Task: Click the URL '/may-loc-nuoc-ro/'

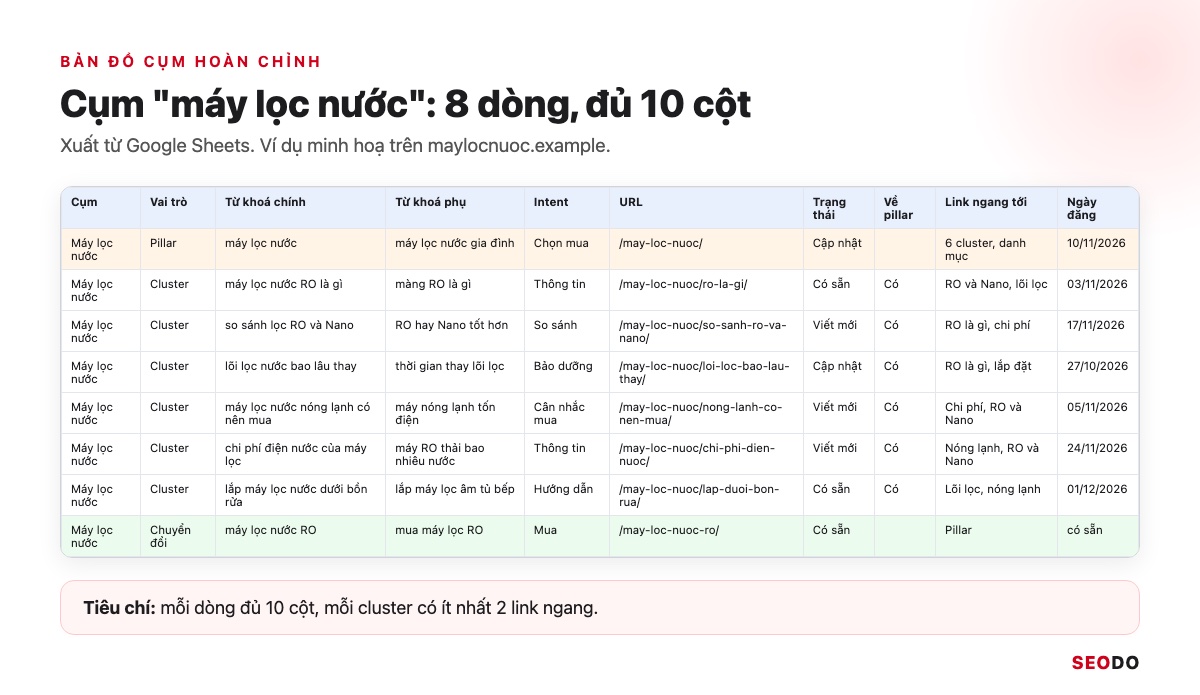Action: [669, 530]
